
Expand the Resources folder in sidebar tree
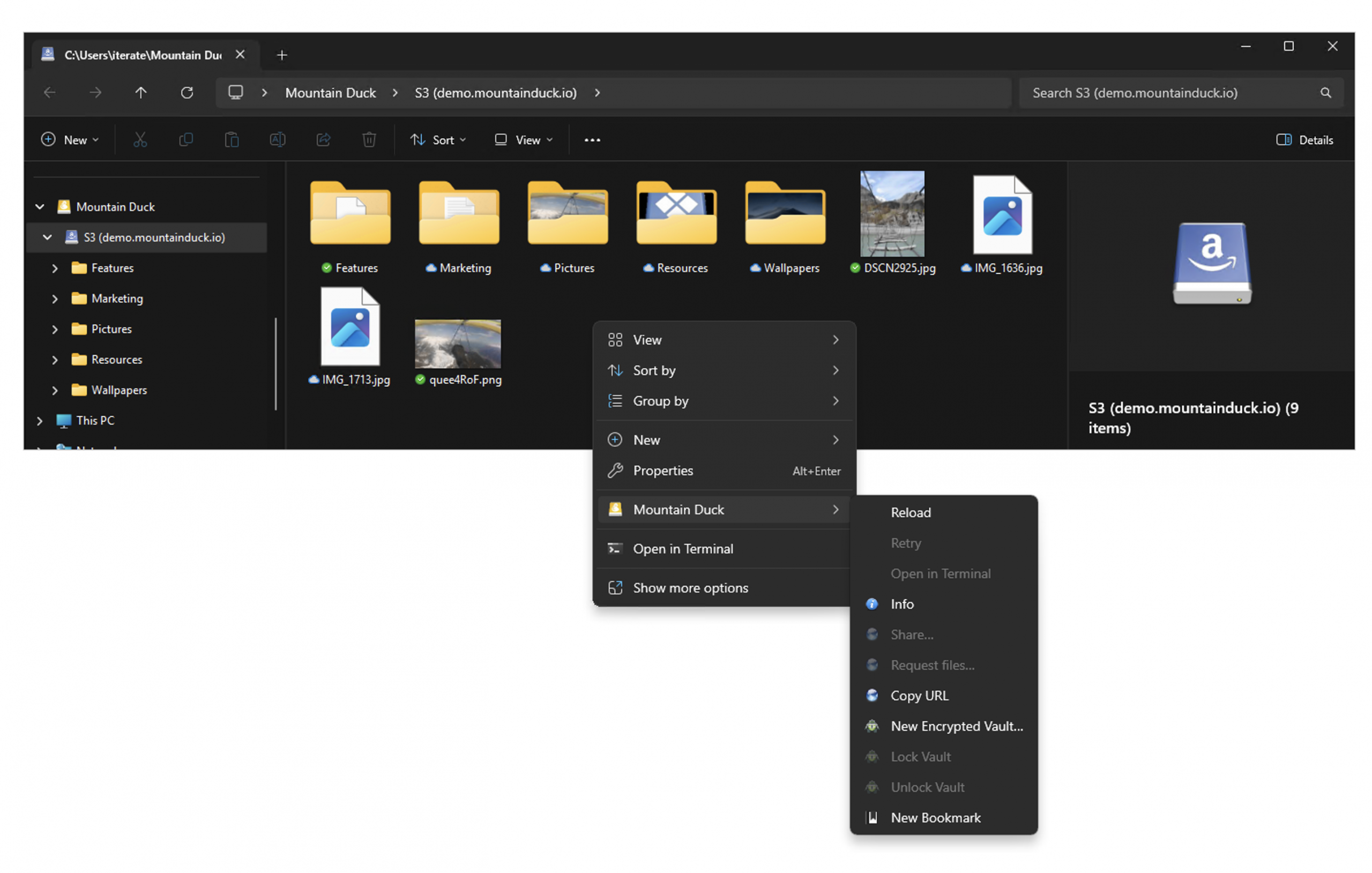(55, 360)
